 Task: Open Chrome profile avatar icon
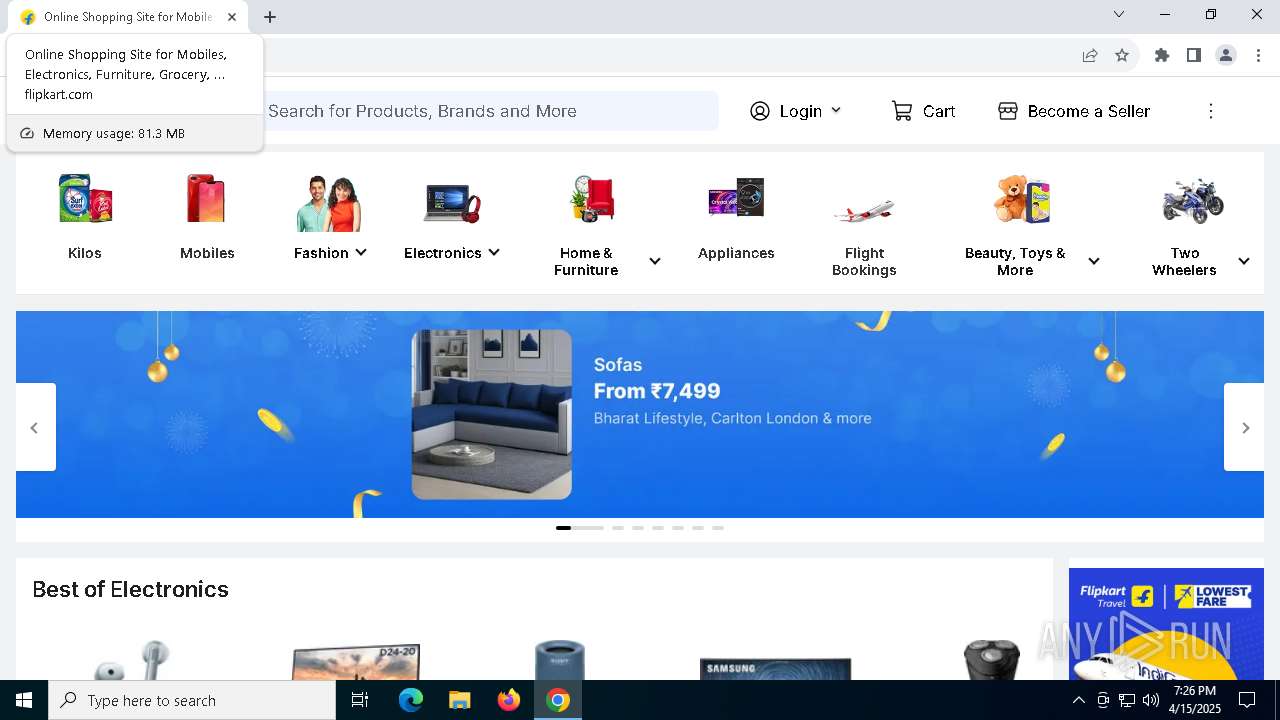(1226, 55)
